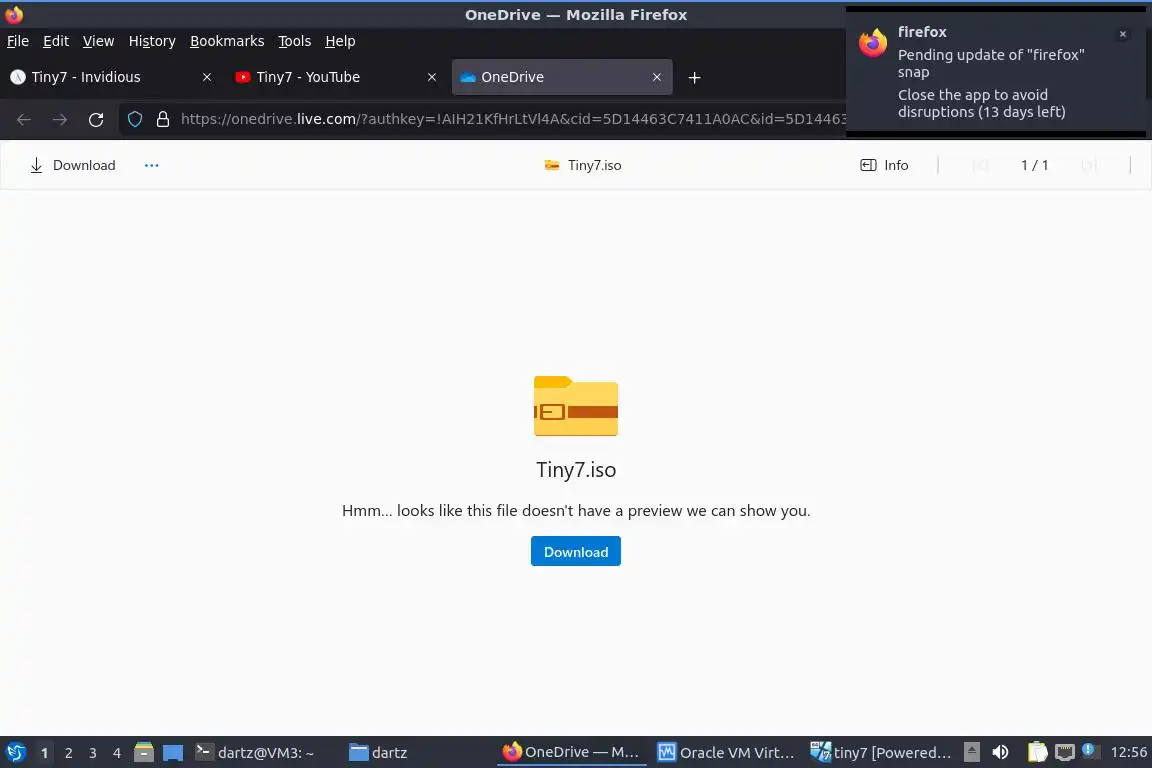
Task: Open the Tools menu
Action: tap(295, 41)
